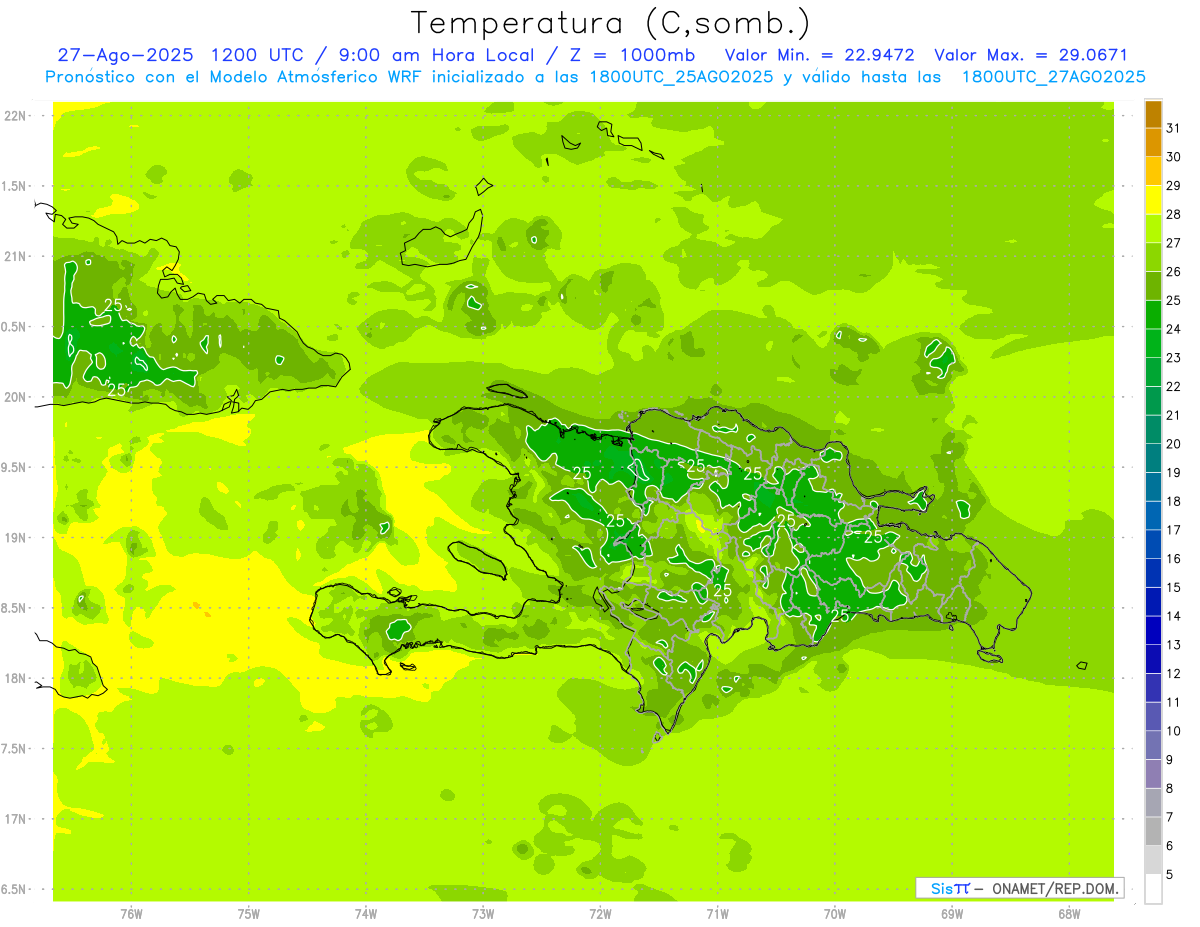Viewport: 1200px width, 927px height.
Task: Click 'Valor Max. = 29.0671' readout
Action: tap(1030, 55)
